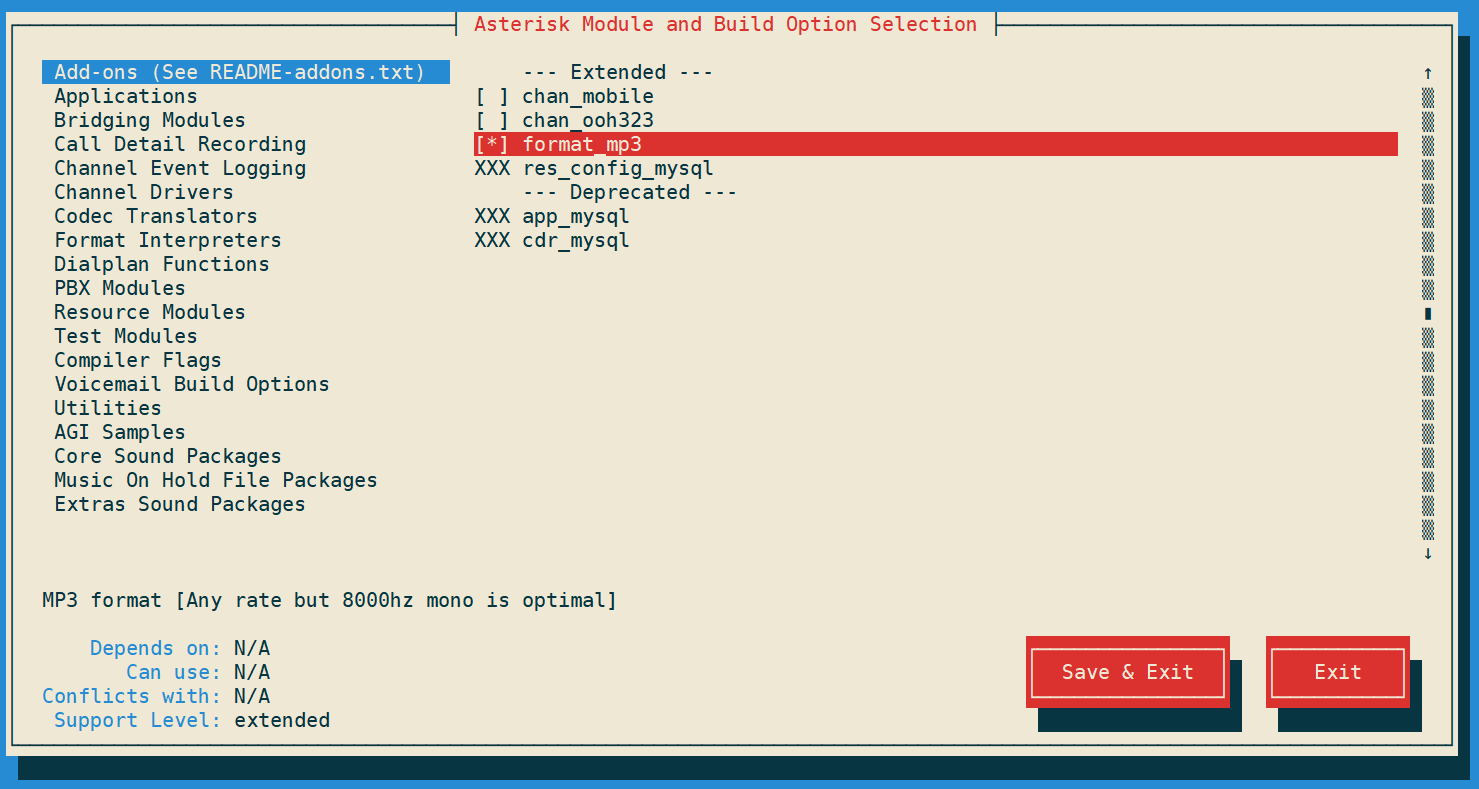Open PBX Modules category
1479x789 pixels.
(120, 288)
